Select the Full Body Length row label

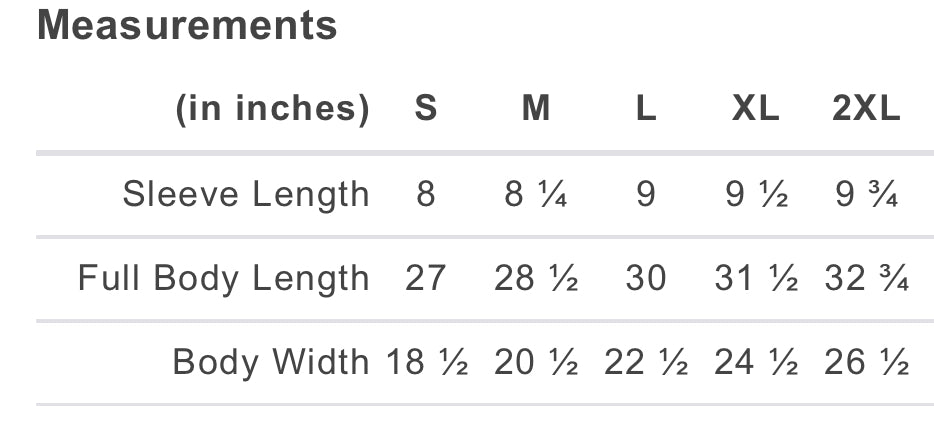(223, 279)
